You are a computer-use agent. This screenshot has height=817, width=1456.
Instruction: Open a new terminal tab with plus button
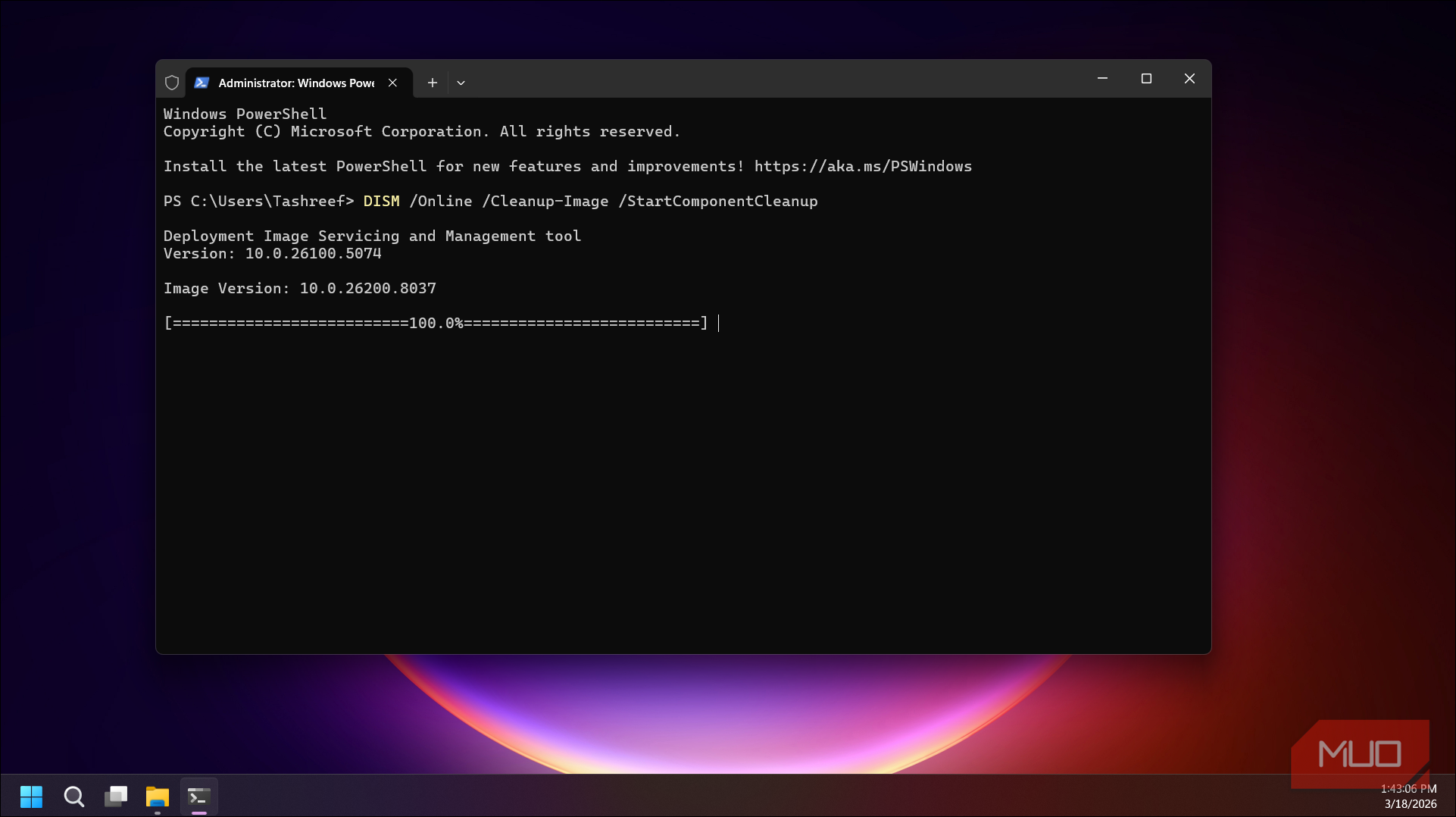click(432, 83)
